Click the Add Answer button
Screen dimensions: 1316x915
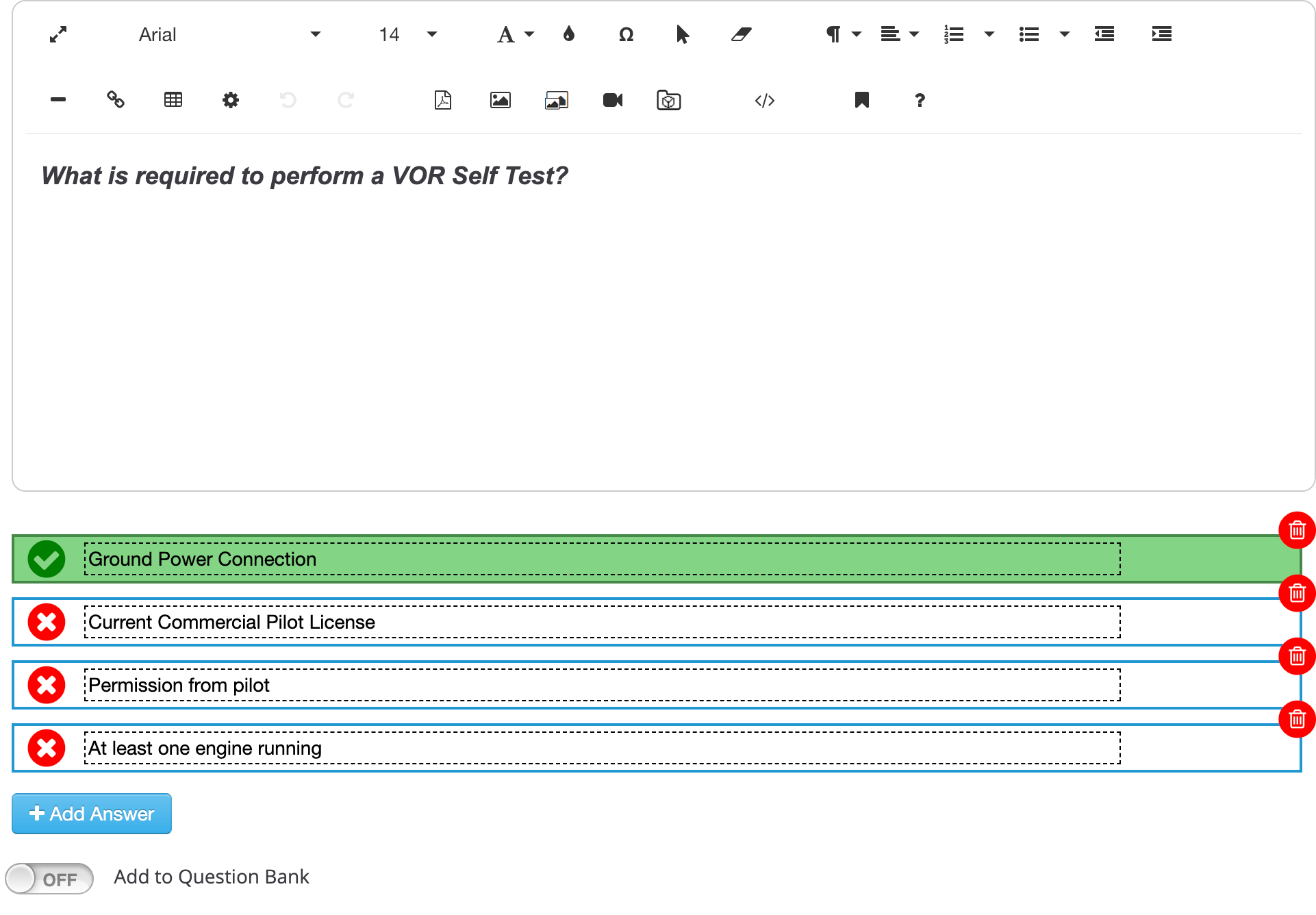(92, 814)
